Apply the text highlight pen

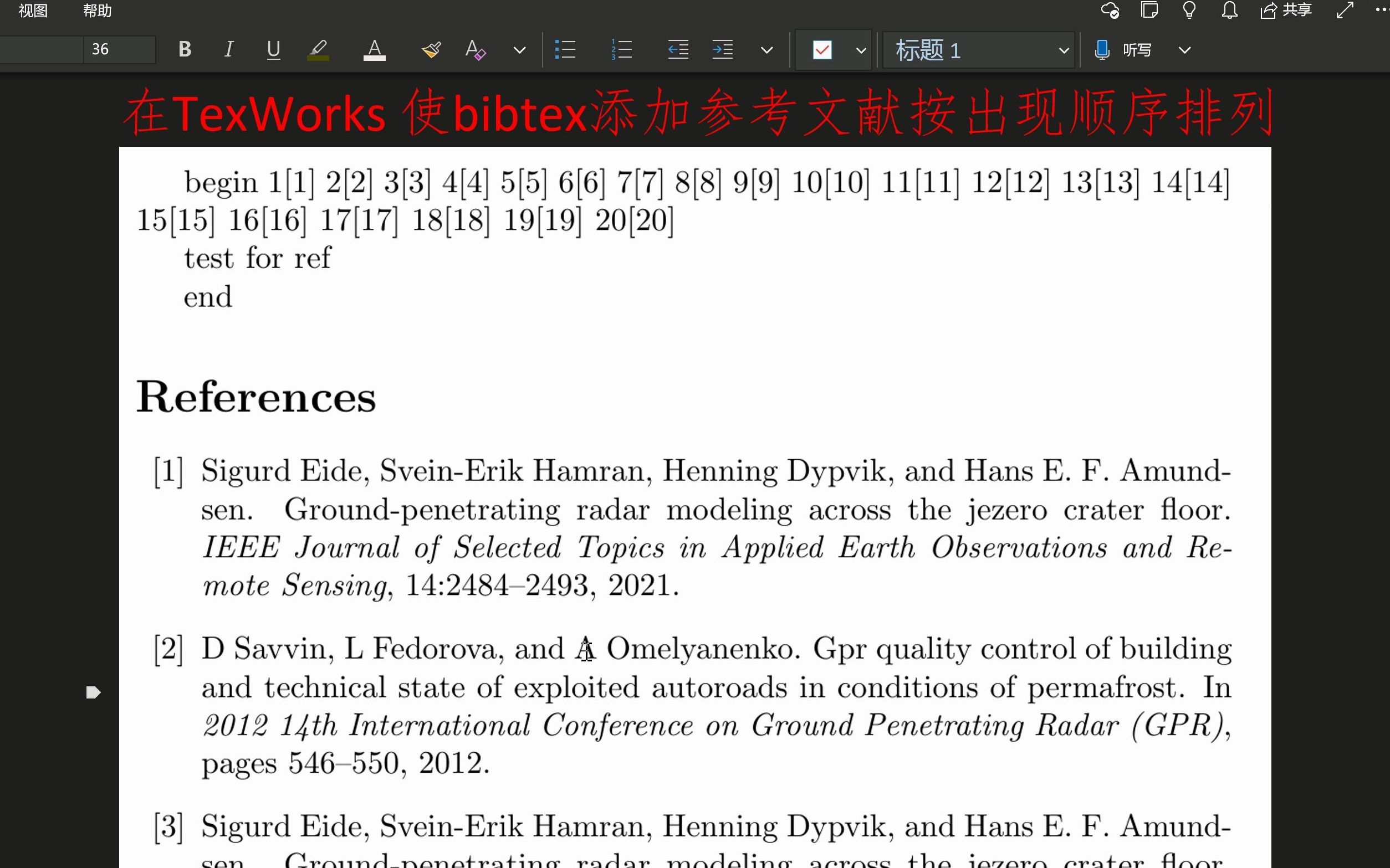click(x=318, y=50)
